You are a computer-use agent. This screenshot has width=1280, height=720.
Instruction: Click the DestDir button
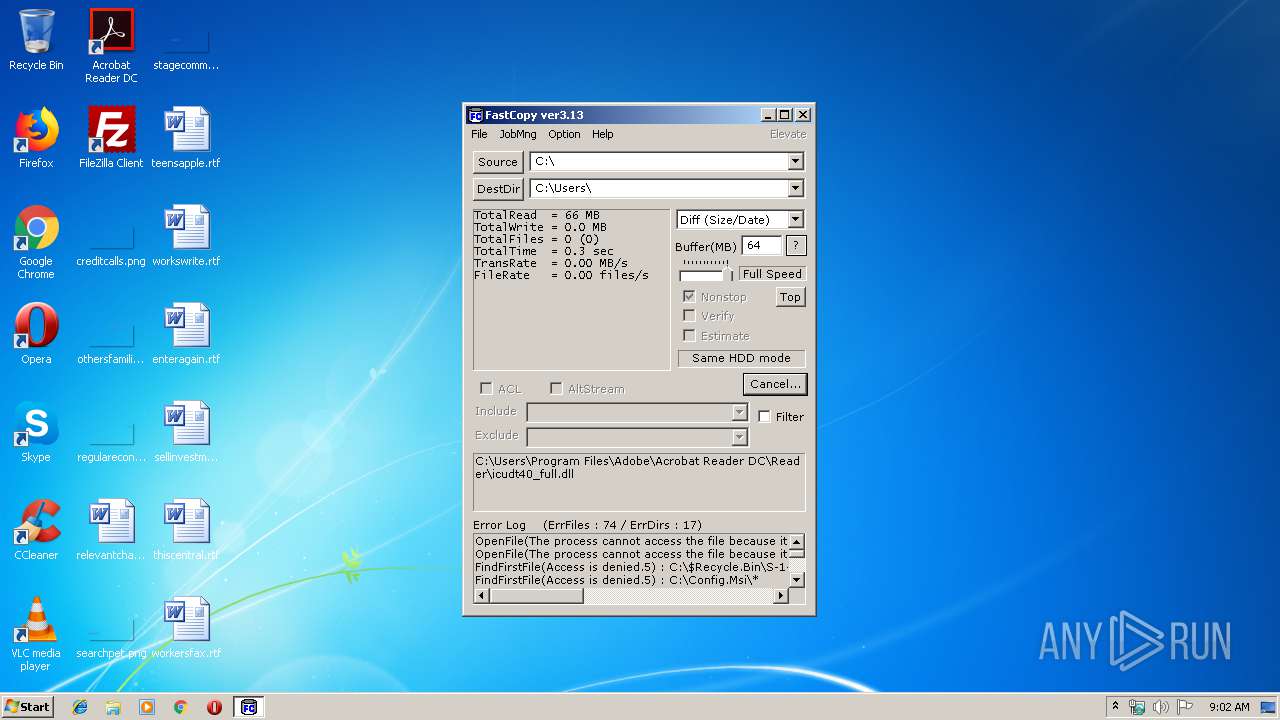(498, 189)
